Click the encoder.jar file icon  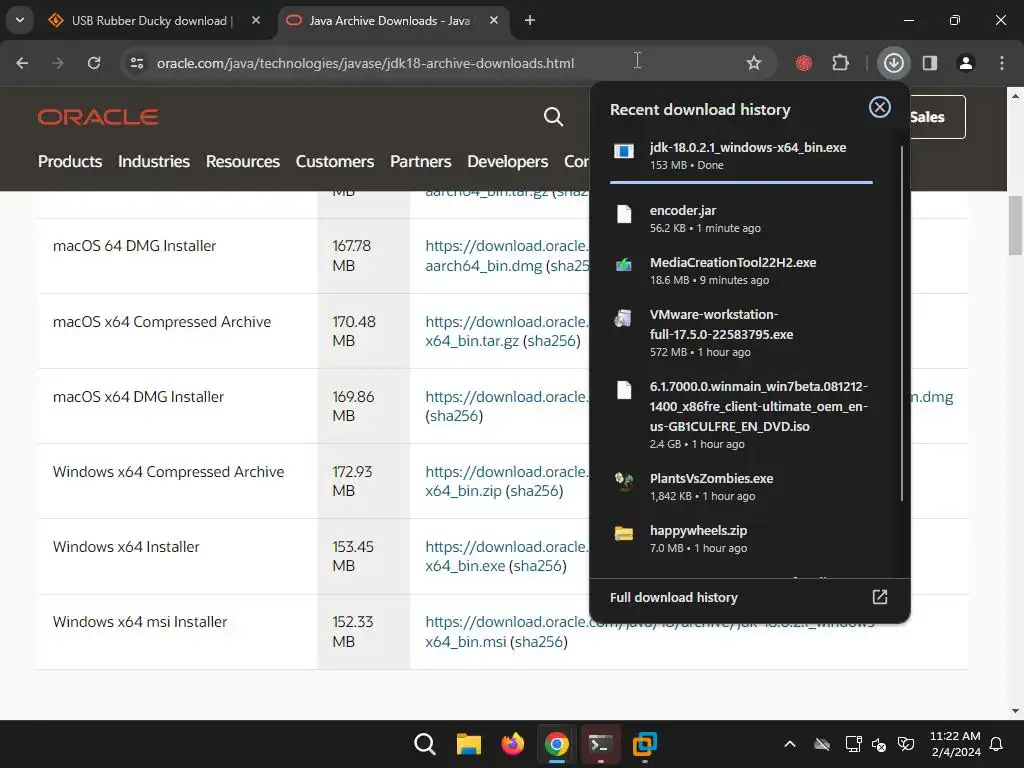(624, 214)
